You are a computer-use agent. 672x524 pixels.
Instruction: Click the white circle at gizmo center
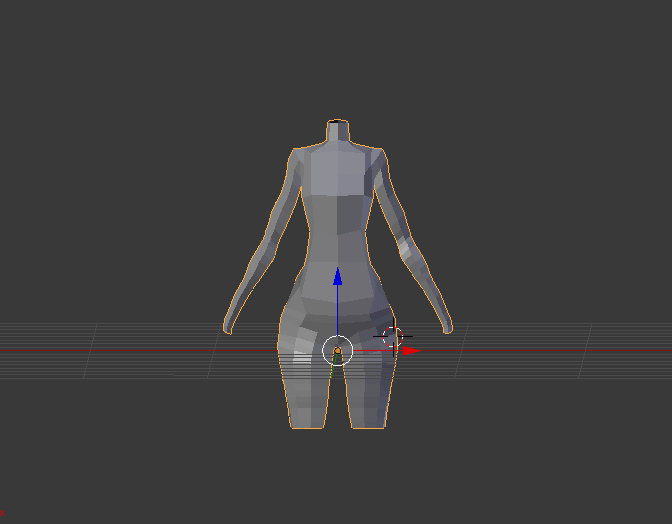point(338,351)
